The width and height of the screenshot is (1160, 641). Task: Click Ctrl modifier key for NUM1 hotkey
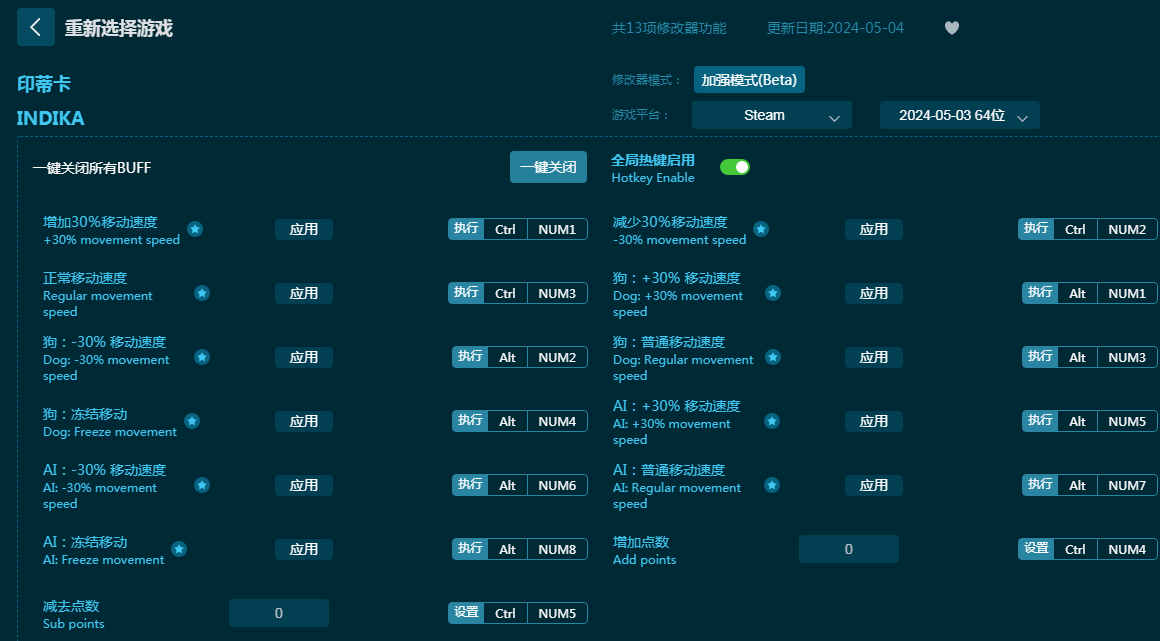505,229
